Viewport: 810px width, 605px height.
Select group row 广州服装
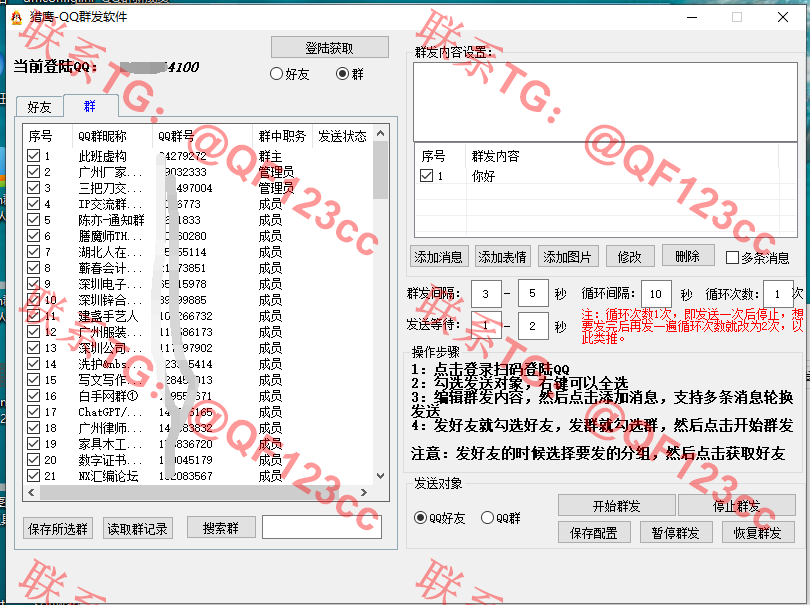[x=200, y=332]
